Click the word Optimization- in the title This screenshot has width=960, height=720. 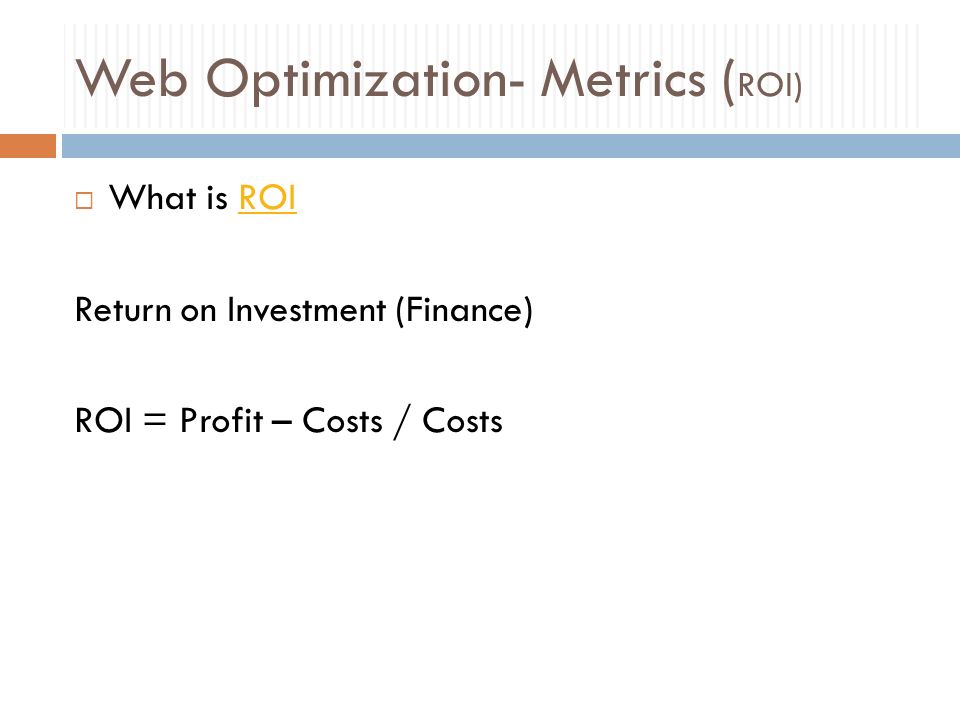365,80
